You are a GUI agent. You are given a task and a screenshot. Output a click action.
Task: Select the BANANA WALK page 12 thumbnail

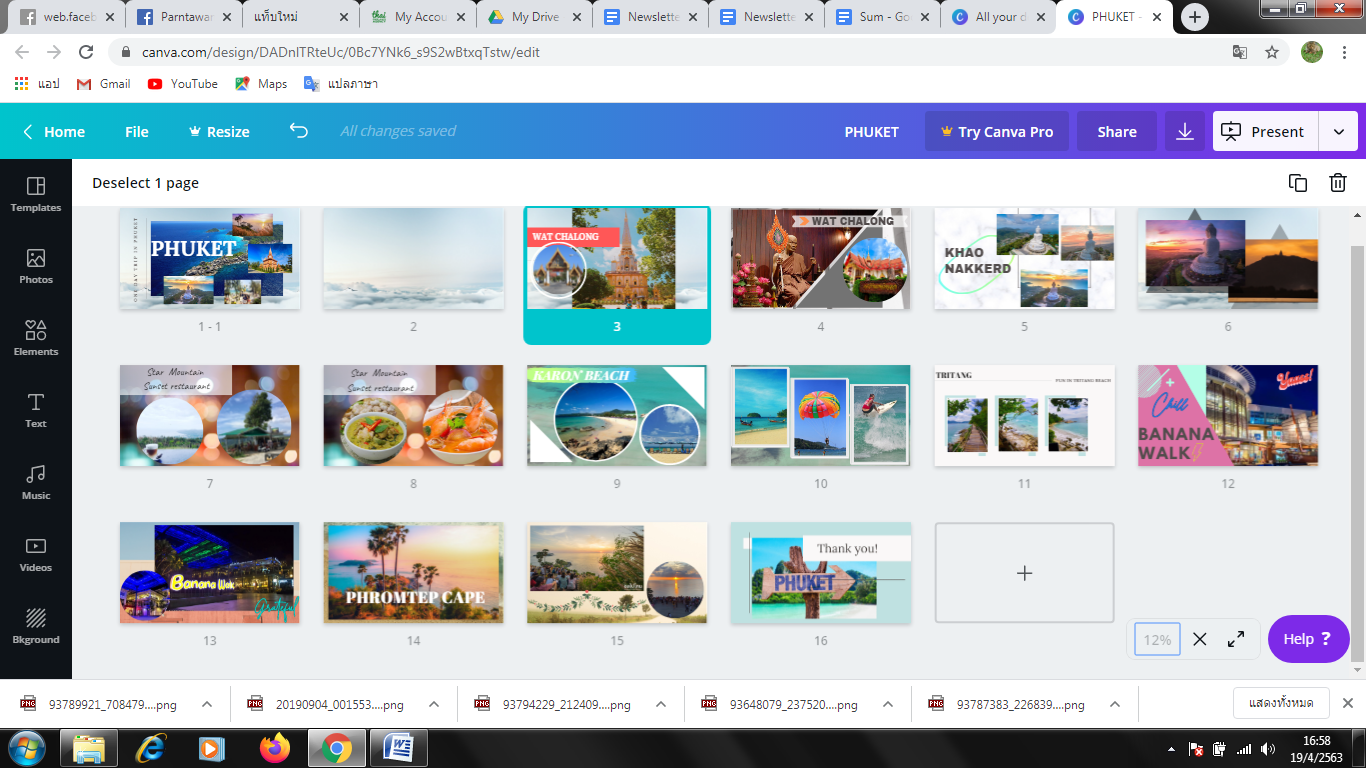1228,415
